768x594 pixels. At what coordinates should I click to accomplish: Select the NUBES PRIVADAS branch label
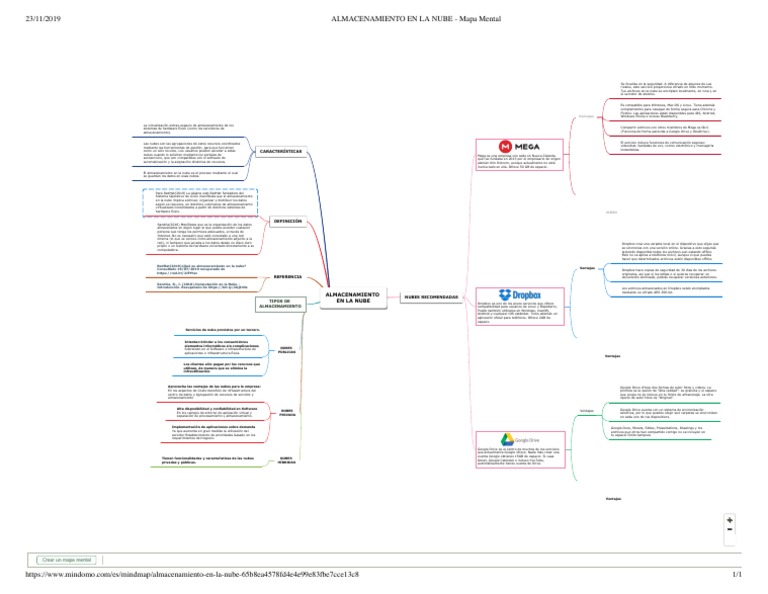tap(287, 413)
